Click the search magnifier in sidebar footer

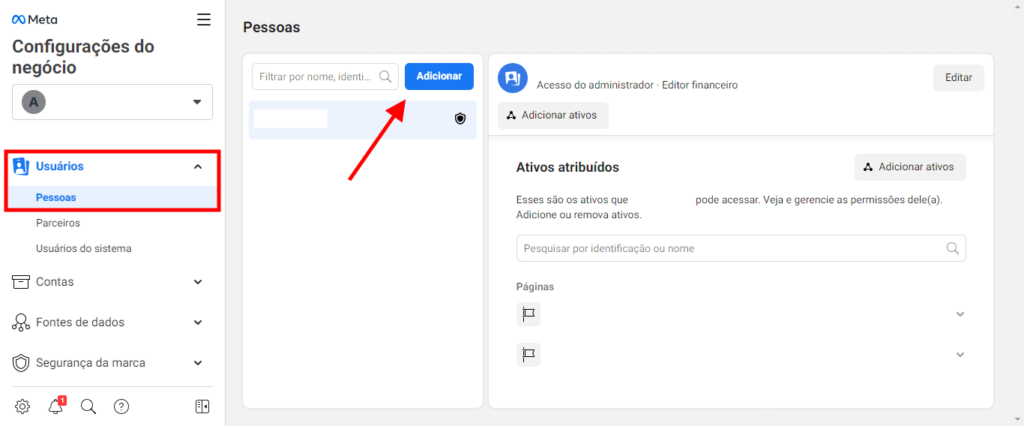[88, 406]
